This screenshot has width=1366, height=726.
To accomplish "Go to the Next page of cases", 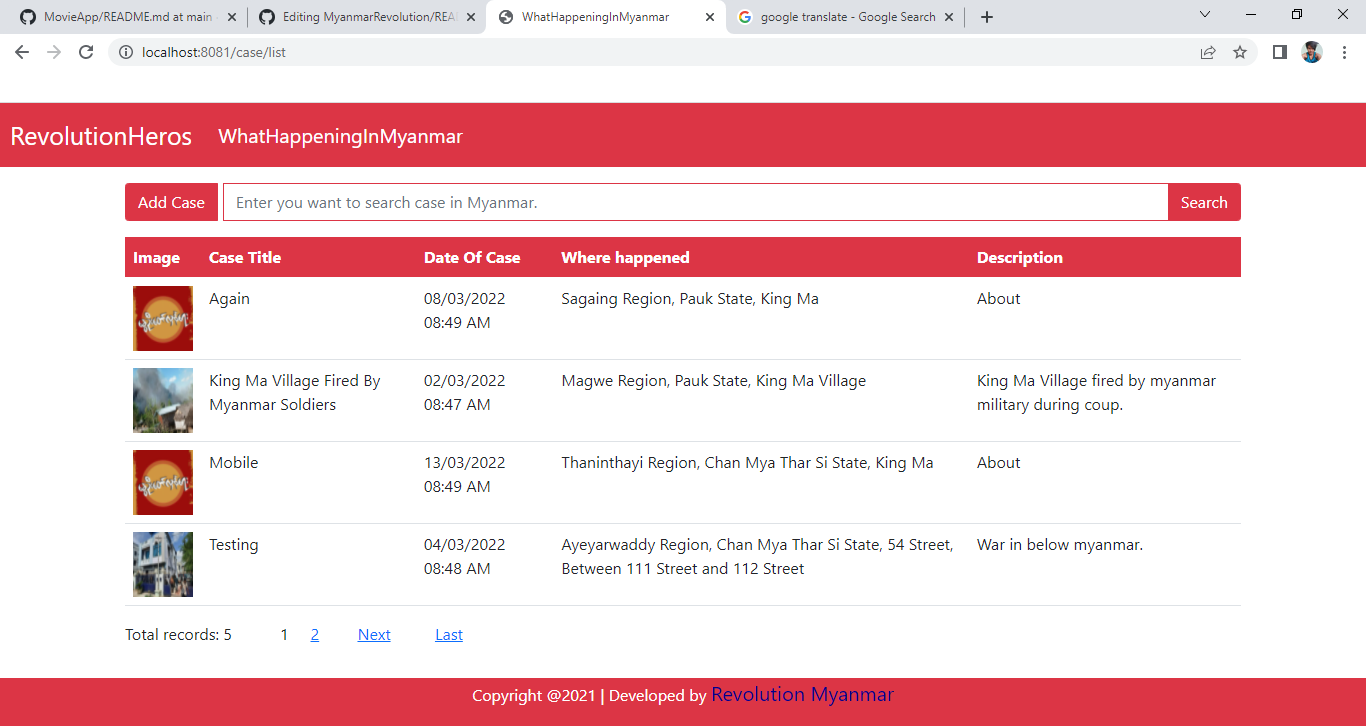I will coord(373,634).
